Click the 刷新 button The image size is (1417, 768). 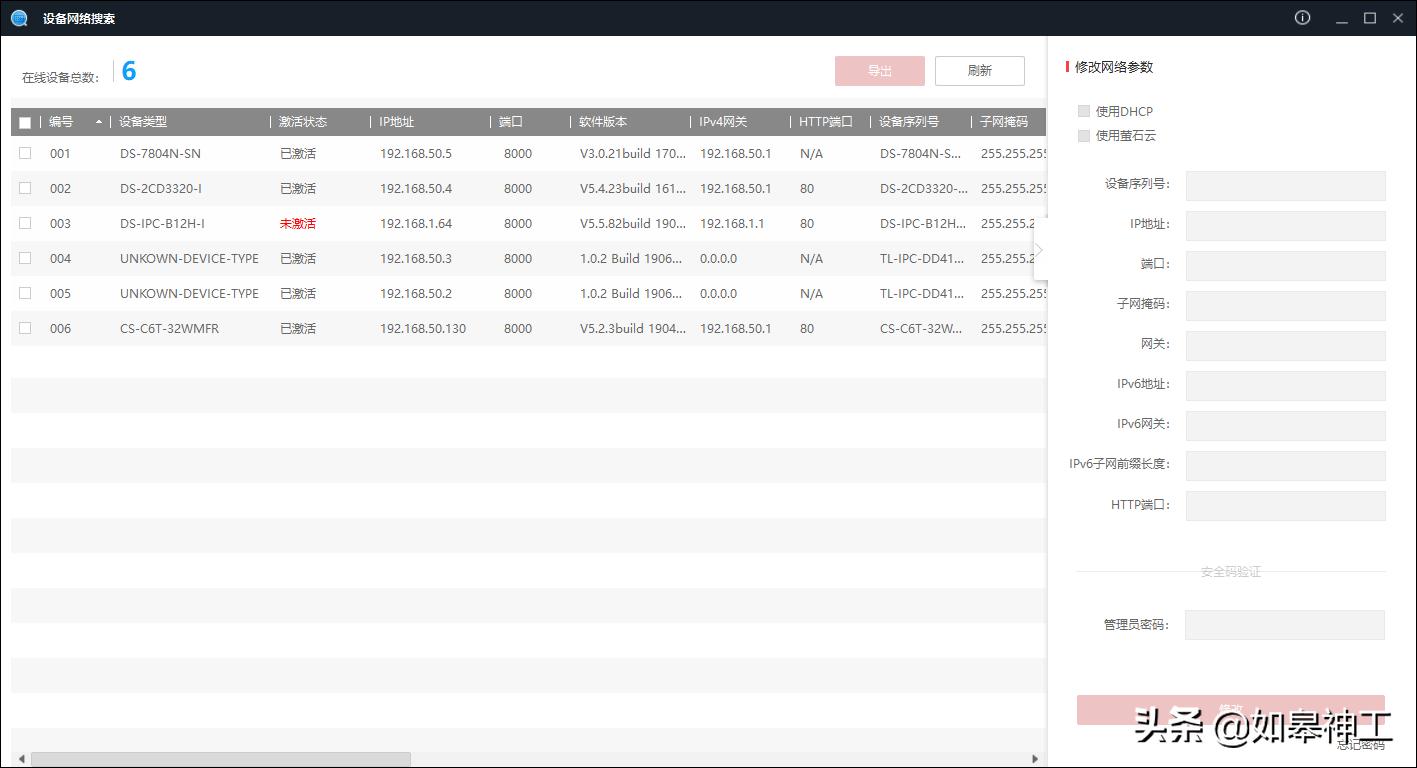pyautogui.click(x=979, y=71)
